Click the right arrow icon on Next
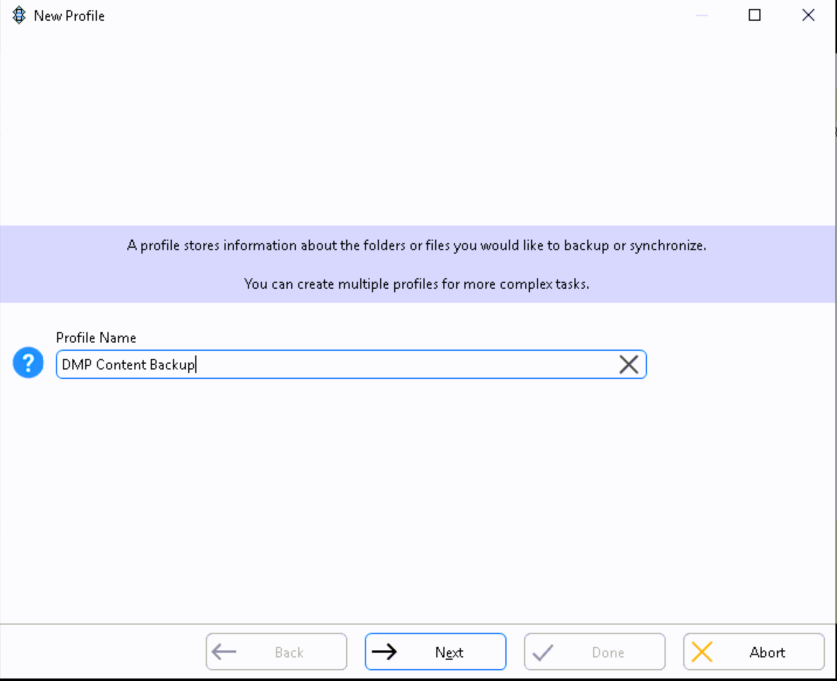The width and height of the screenshot is (837, 681). pyautogui.click(x=384, y=652)
